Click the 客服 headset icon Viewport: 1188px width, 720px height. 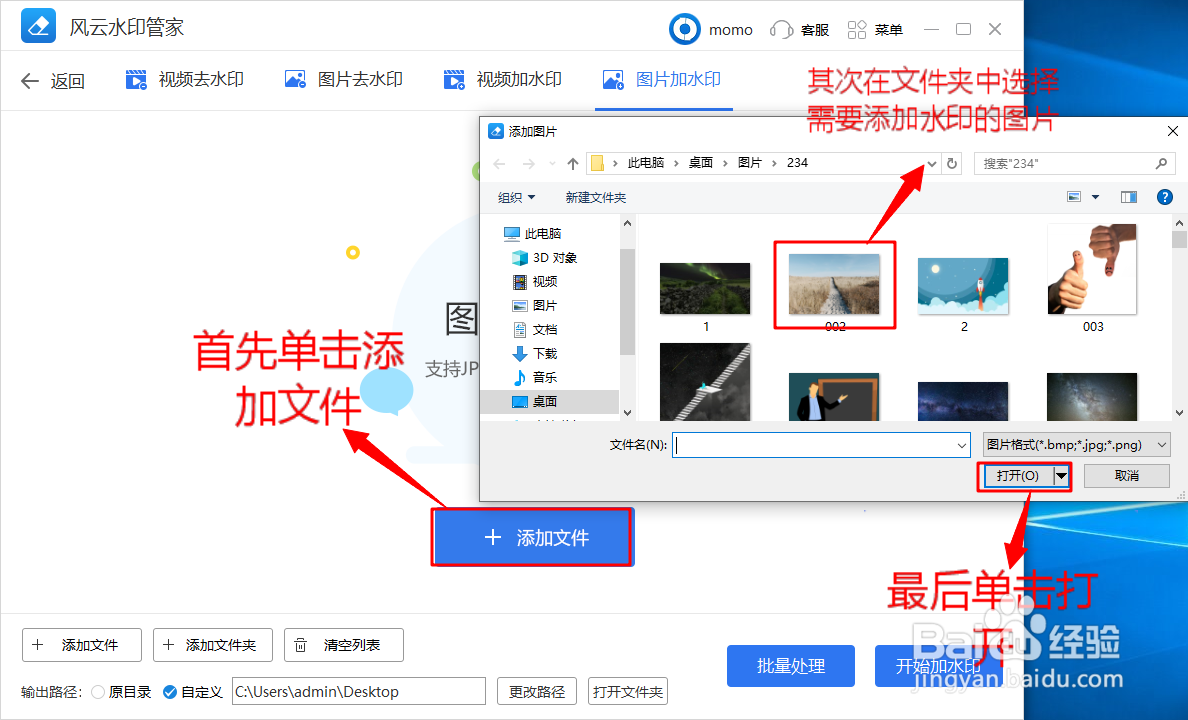pos(783,29)
